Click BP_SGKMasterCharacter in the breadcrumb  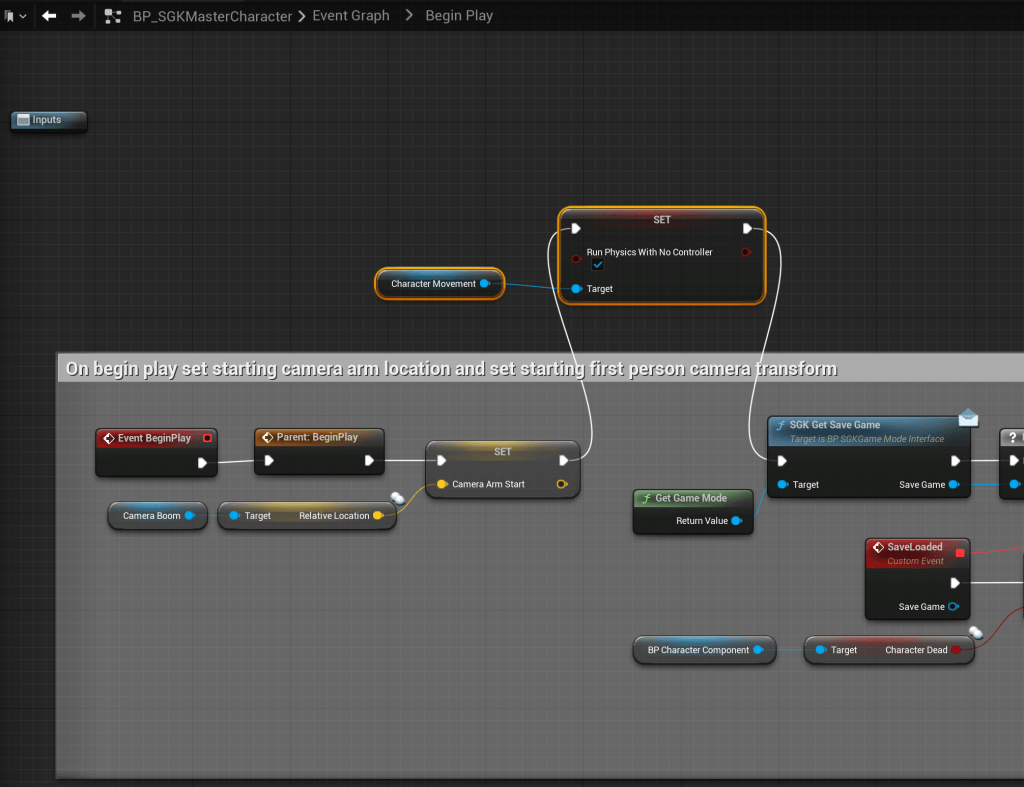tap(212, 16)
